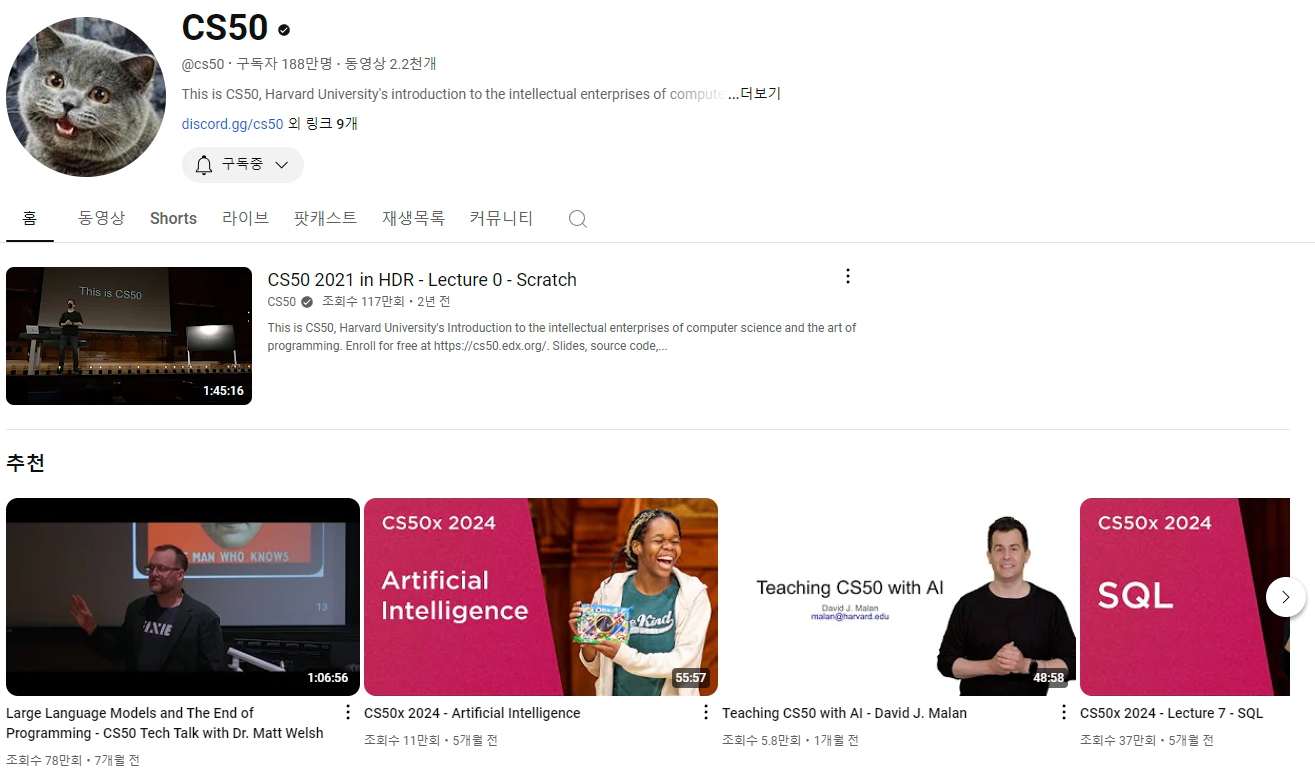The image size is (1315, 776).
Task: Click the 외 링크 9개 label
Action: pos(322,123)
